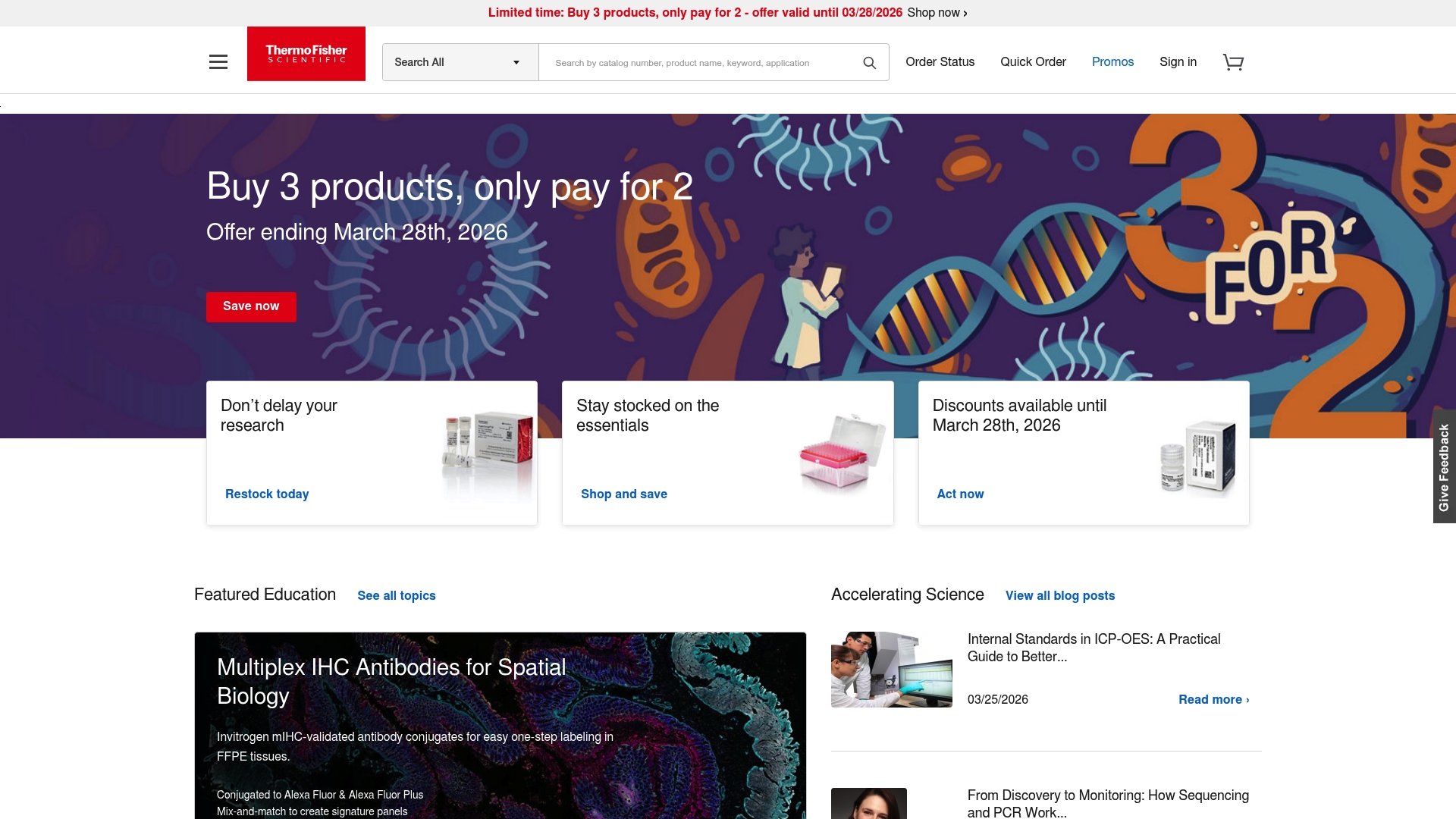Open the Give Feedback tab
Image resolution: width=1456 pixels, height=819 pixels.
click(1444, 469)
